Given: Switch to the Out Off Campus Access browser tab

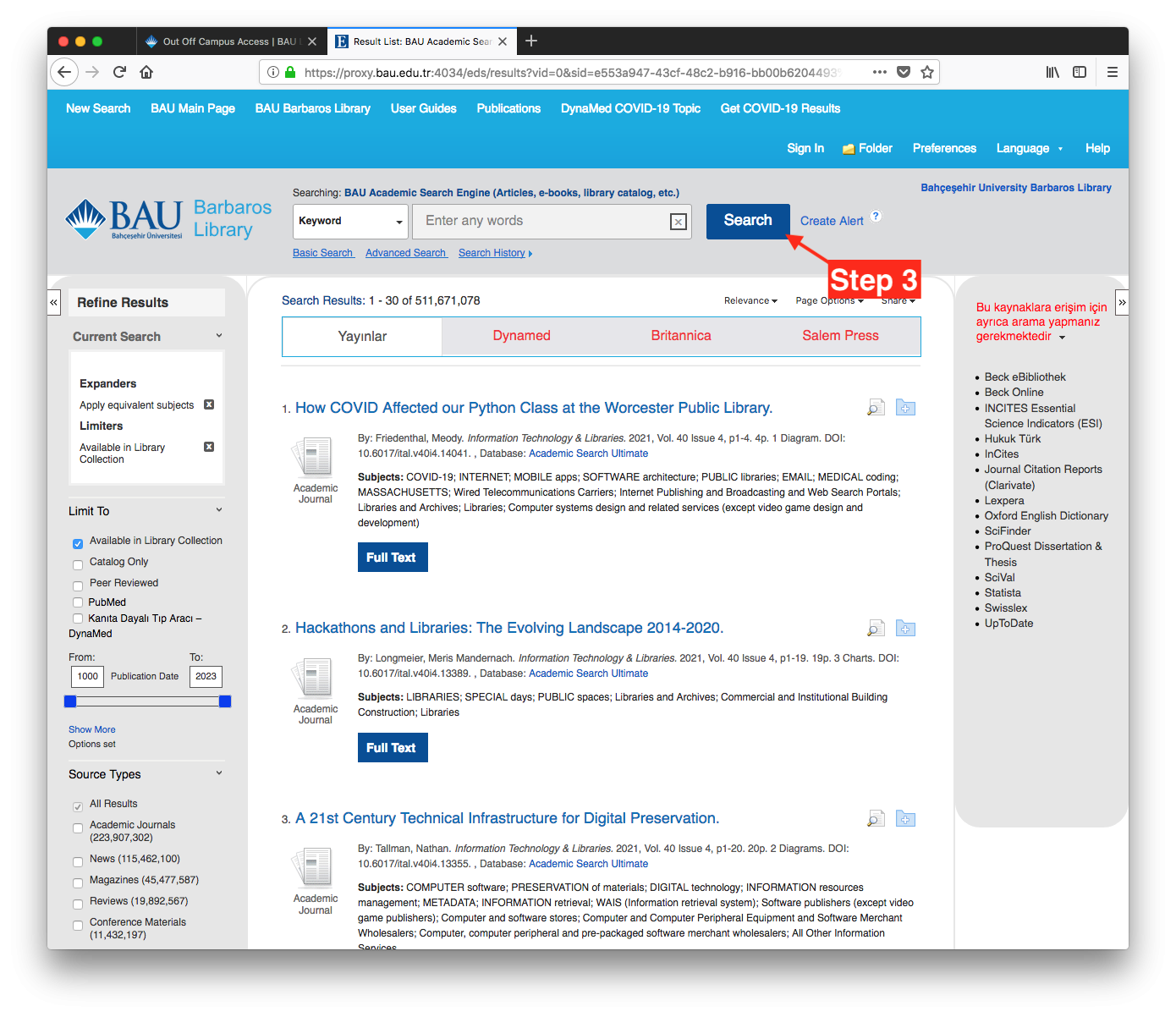Looking at the screenshot, I should [230, 41].
